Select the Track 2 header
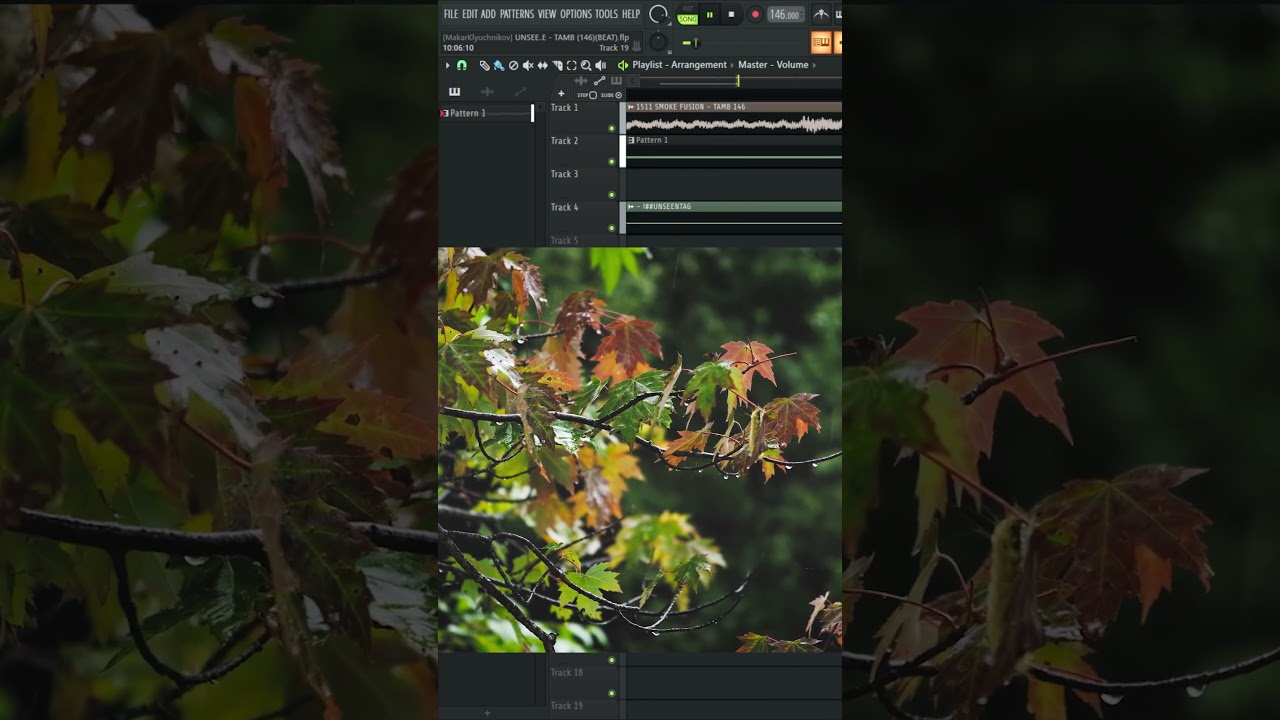Screen dimensions: 1280x720 tap(583, 152)
